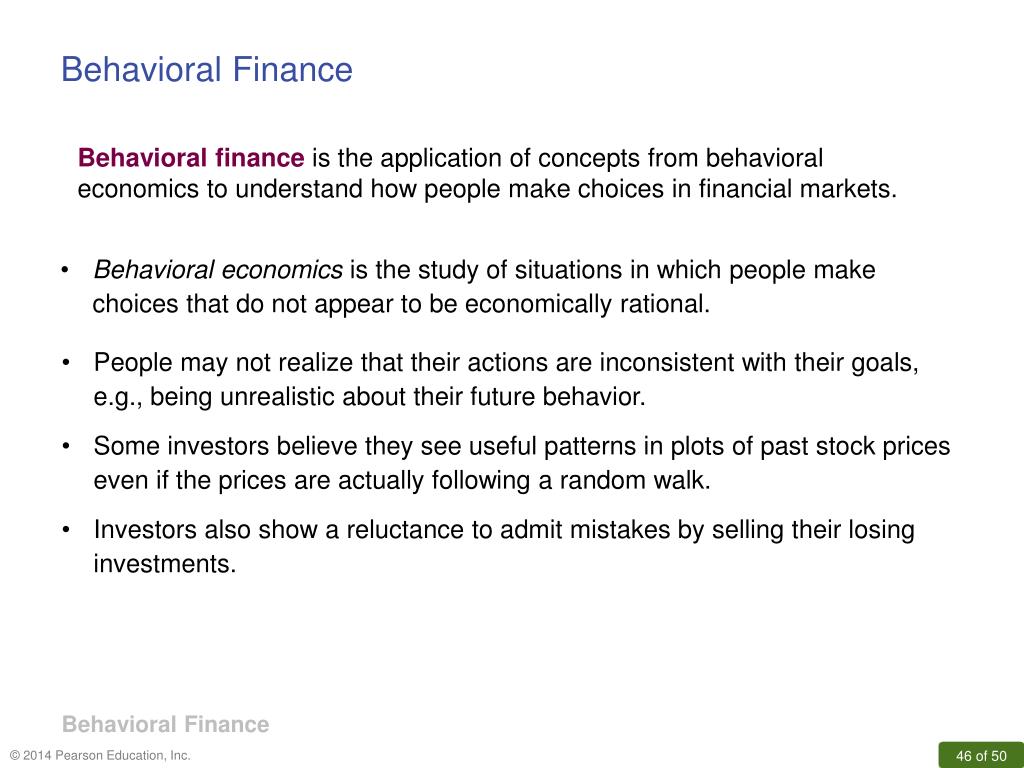Click the Pearson Education copyright notice
This screenshot has height=768, width=1024.
coord(101,756)
